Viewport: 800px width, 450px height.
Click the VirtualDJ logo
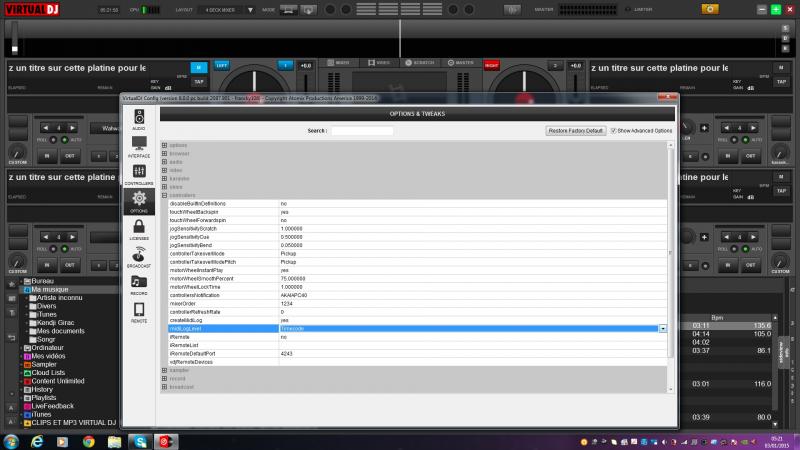pyautogui.click(x=32, y=9)
